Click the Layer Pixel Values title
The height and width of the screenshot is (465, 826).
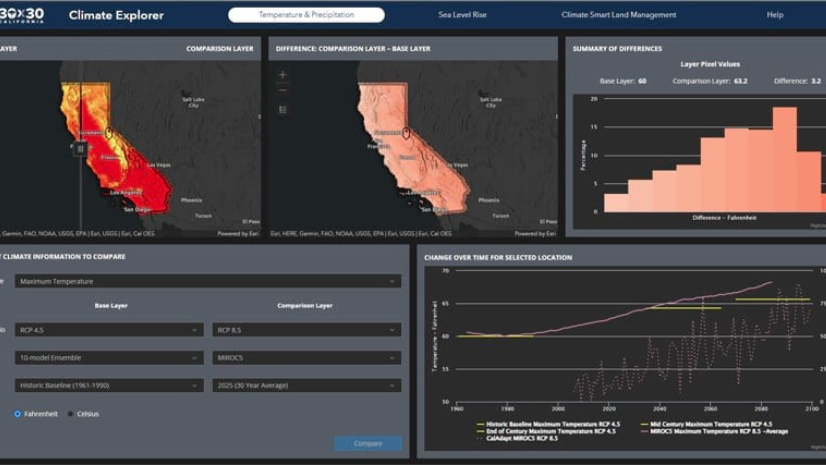[710, 64]
